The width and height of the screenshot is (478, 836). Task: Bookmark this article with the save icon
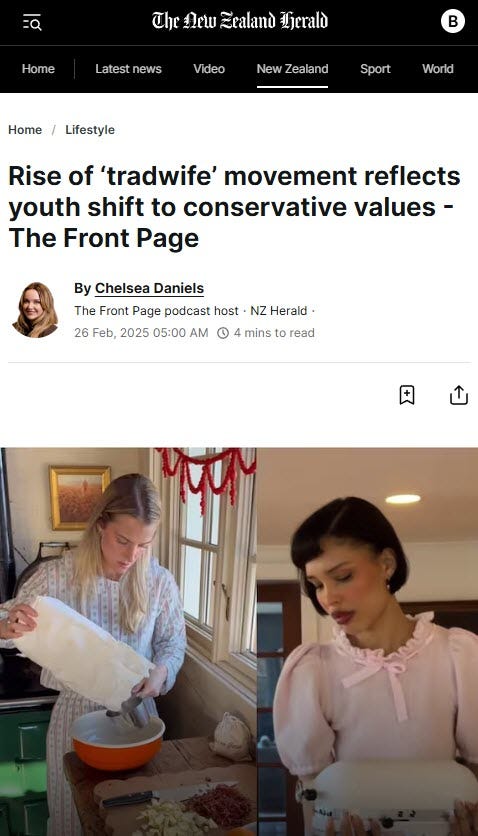pos(407,395)
